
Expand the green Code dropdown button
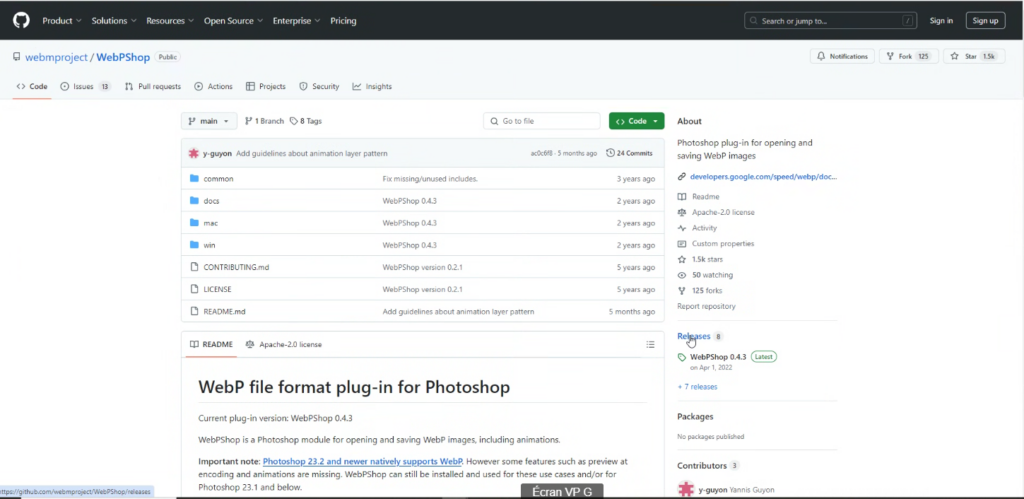[x=636, y=121]
